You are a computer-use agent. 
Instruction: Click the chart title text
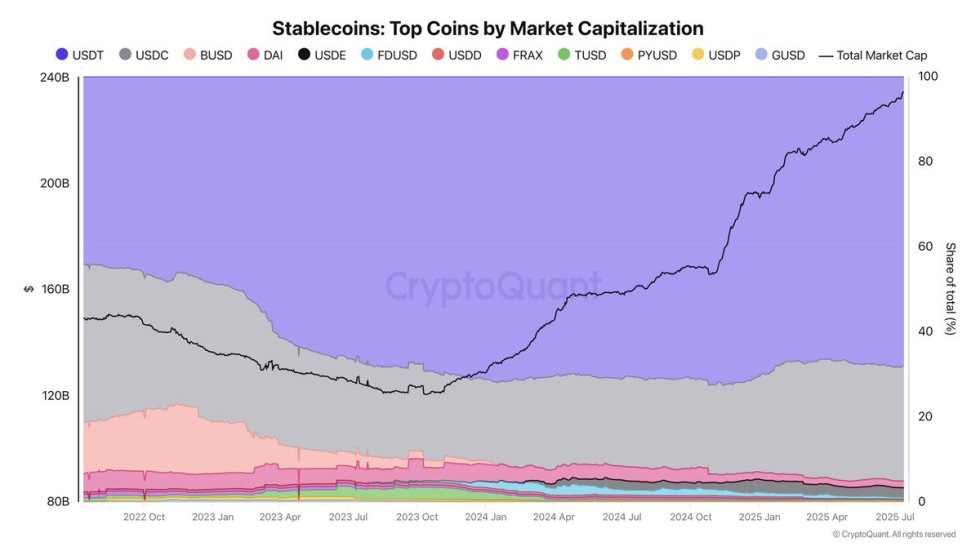click(x=489, y=28)
